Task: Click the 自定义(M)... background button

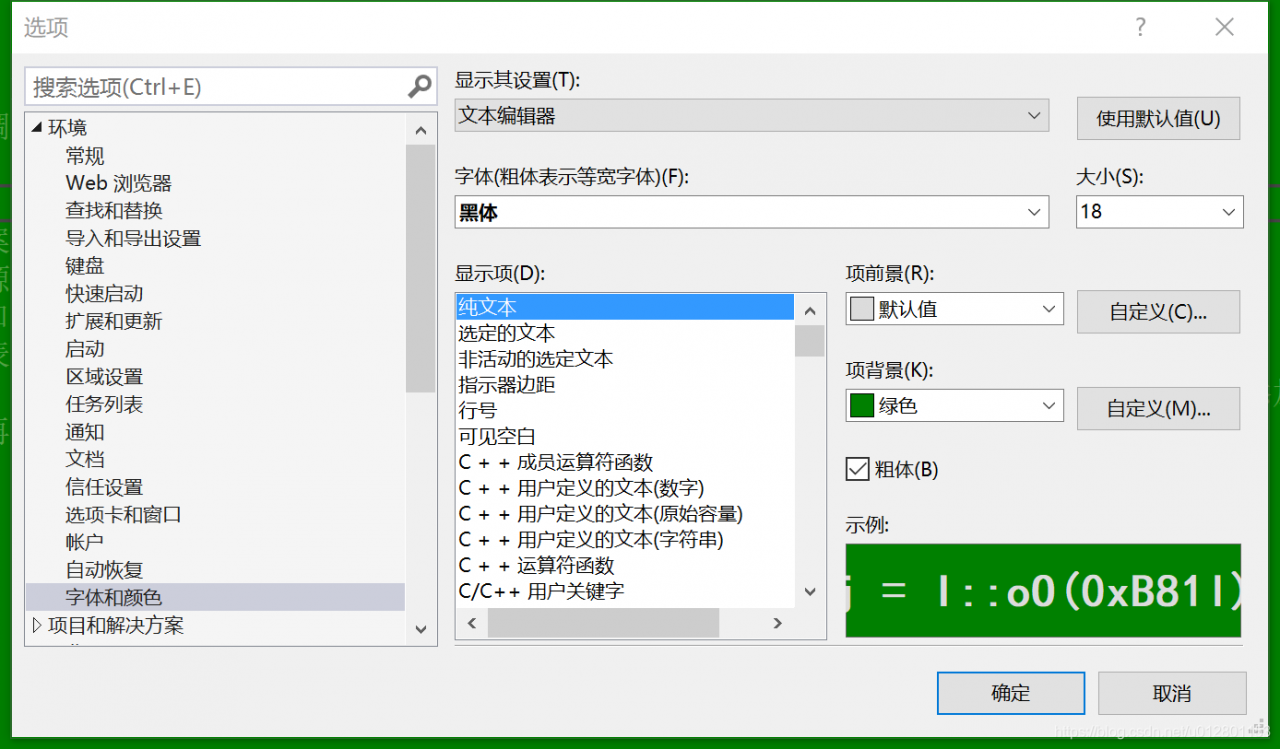Action: [x=1158, y=409]
